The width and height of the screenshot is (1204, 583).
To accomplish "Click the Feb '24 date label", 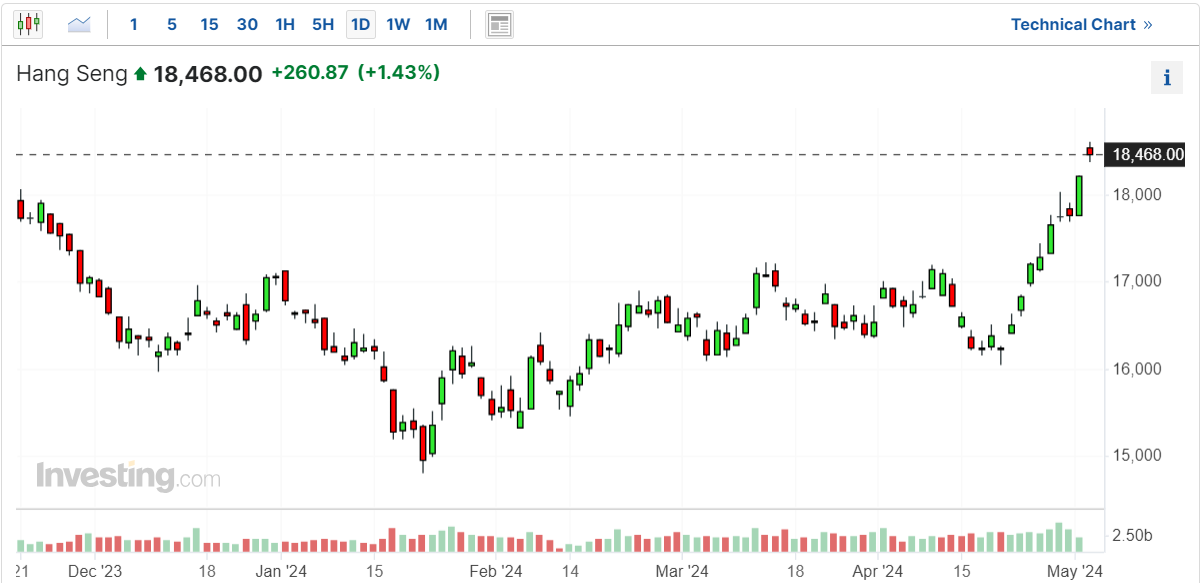I will (496, 571).
